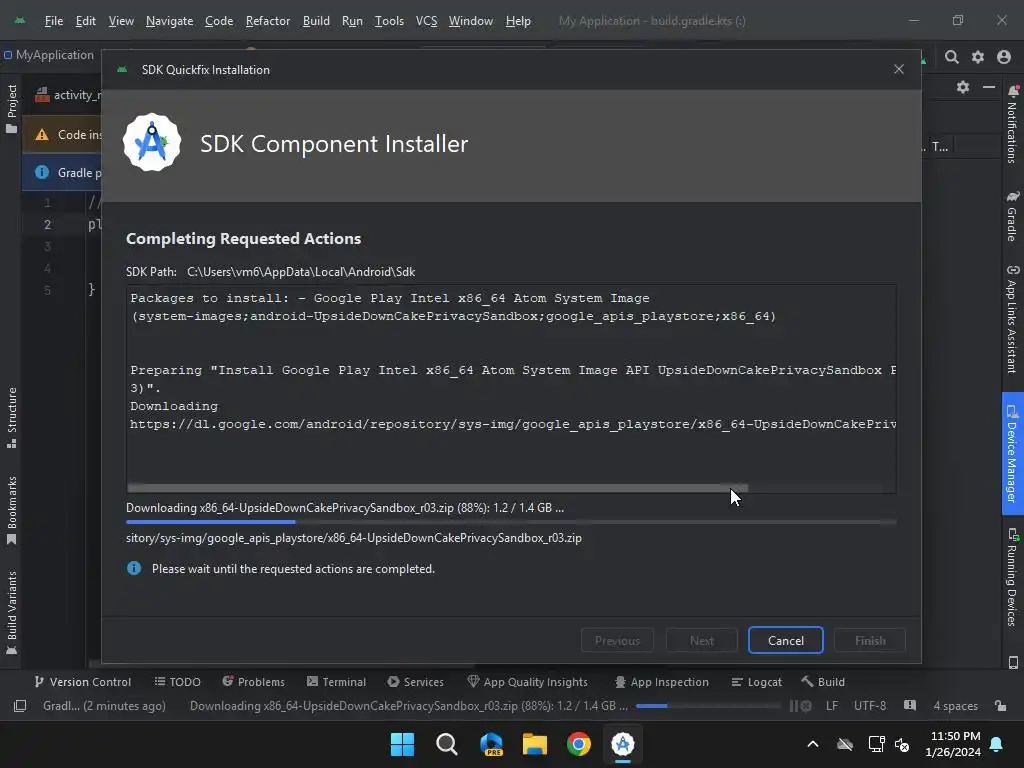Viewport: 1024px width, 768px height.
Task: Open the Device Manager panel gear options
Action: (x=963, y=87)
